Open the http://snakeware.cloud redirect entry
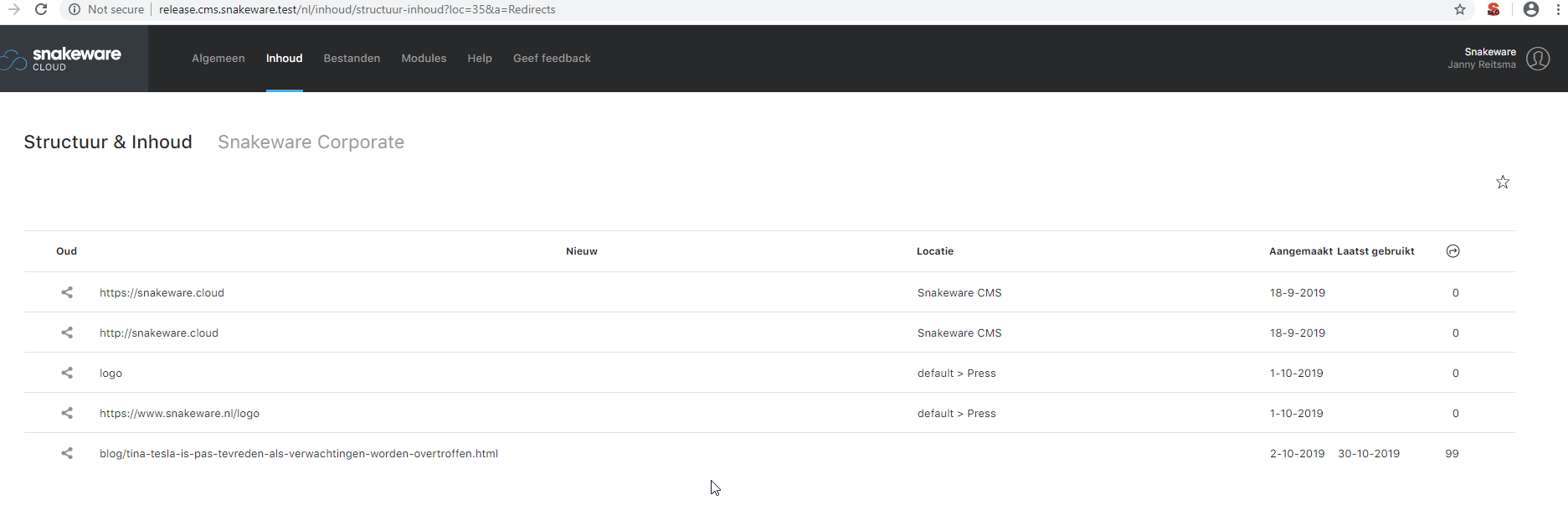 (x=159, y=333)
